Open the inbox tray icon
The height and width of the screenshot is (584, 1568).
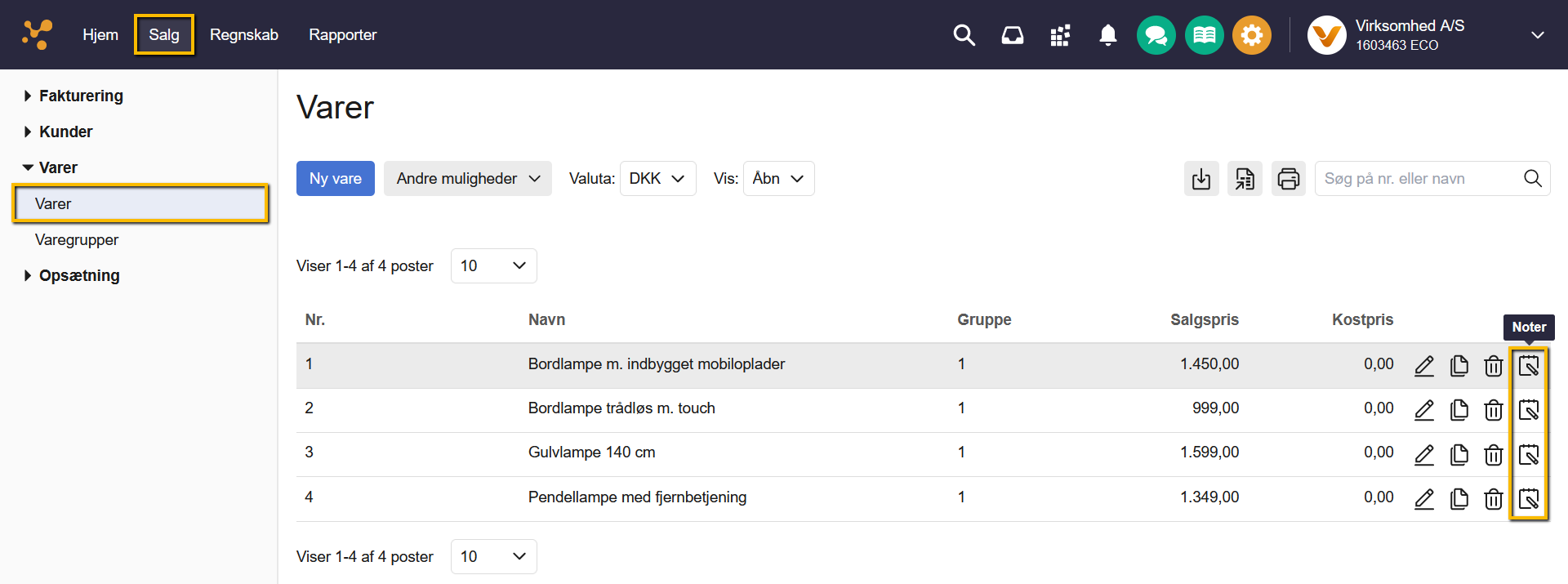tap(1012, 35)
